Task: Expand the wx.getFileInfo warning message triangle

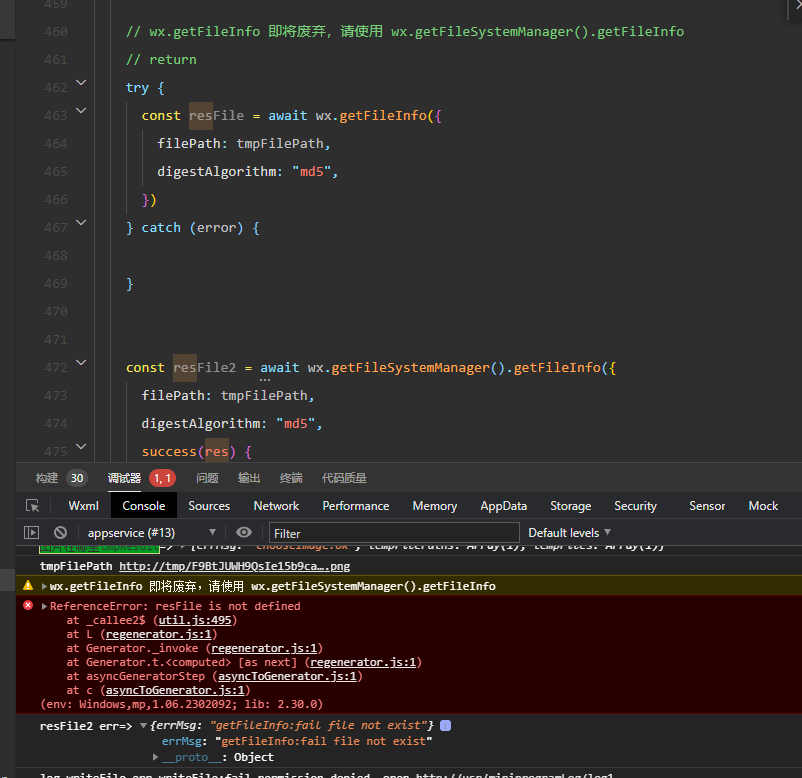Action: pyautogui.click(x=44, y=586)
